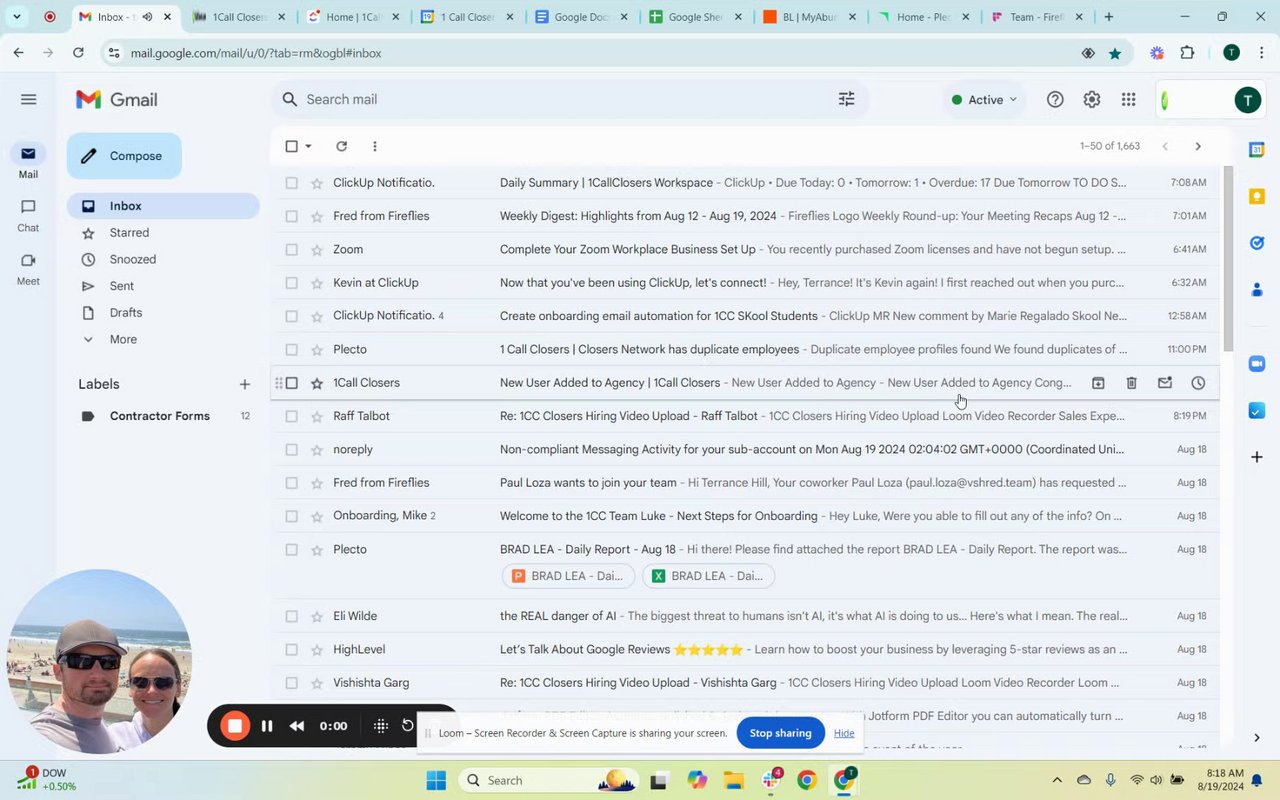This screenshot has height=800, width=1280.
Task: Open the Starred folder
Action: 129,232
